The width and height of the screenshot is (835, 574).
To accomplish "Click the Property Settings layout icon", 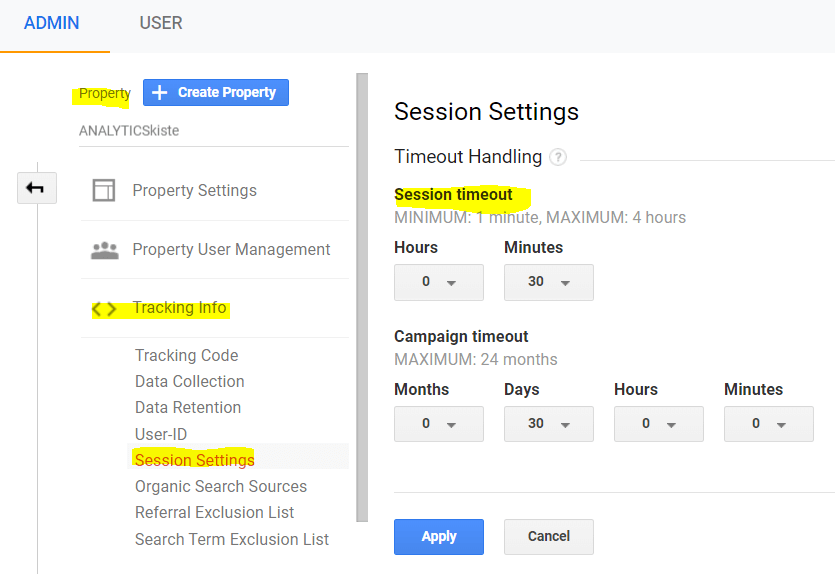I will [x=104, y=191].
